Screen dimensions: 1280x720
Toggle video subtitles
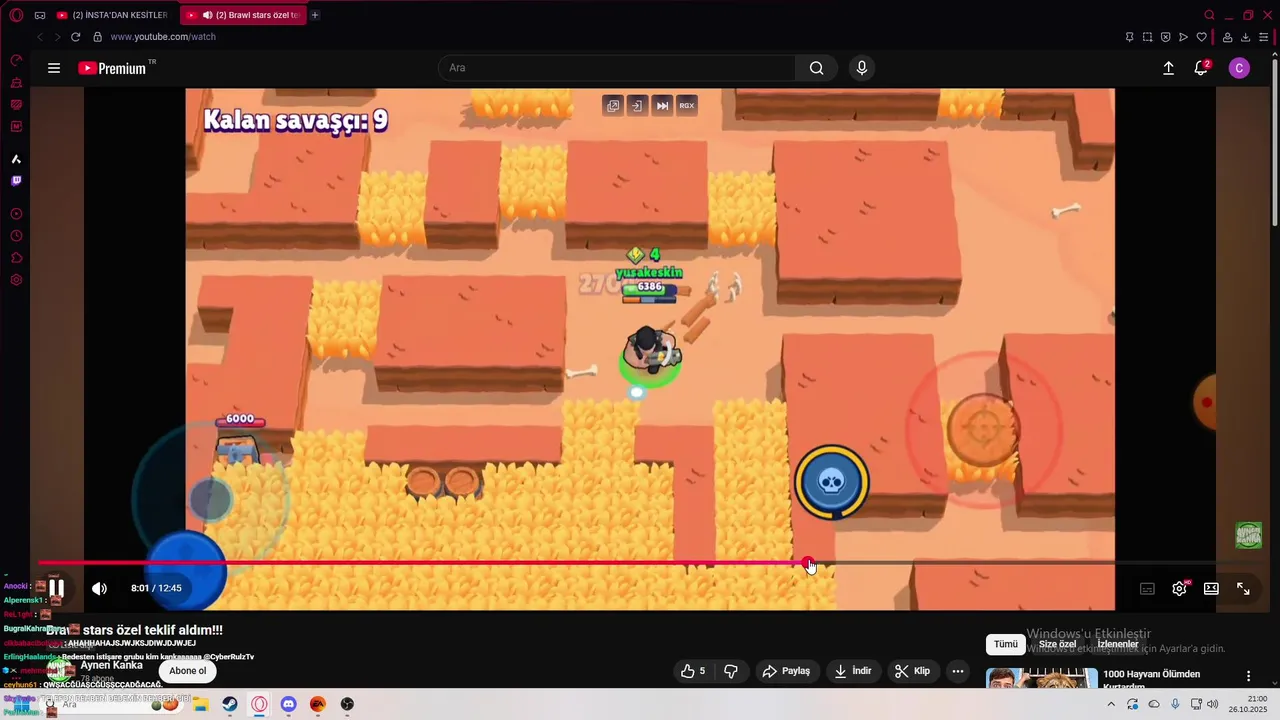pyautogui.click(x=1147, y=589)
